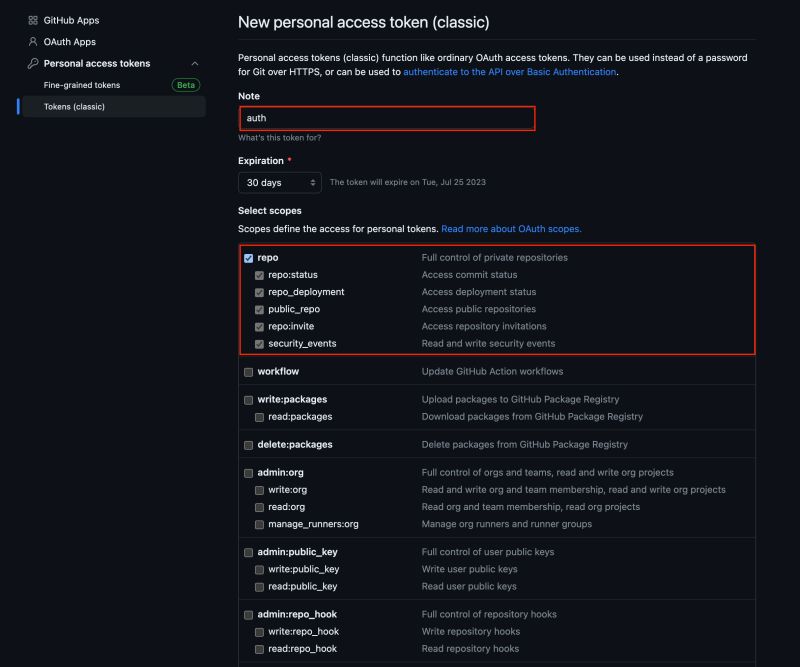This screenshot has width=800, height=667.
Task: Collapse the Personal access tokens section chevron
Action: (x=194, y=64)
